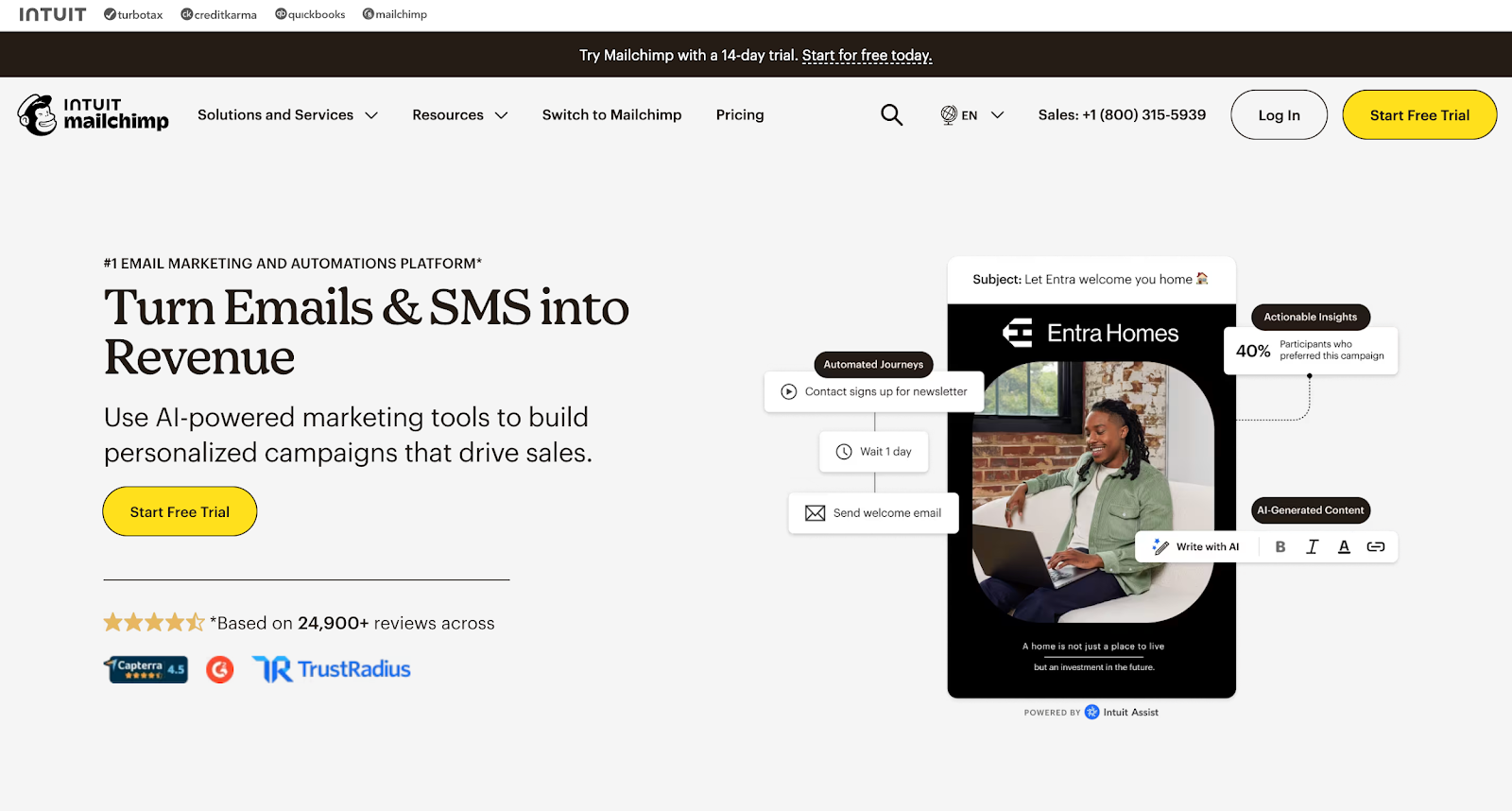Open the Pricing page

tap(740, 114)
